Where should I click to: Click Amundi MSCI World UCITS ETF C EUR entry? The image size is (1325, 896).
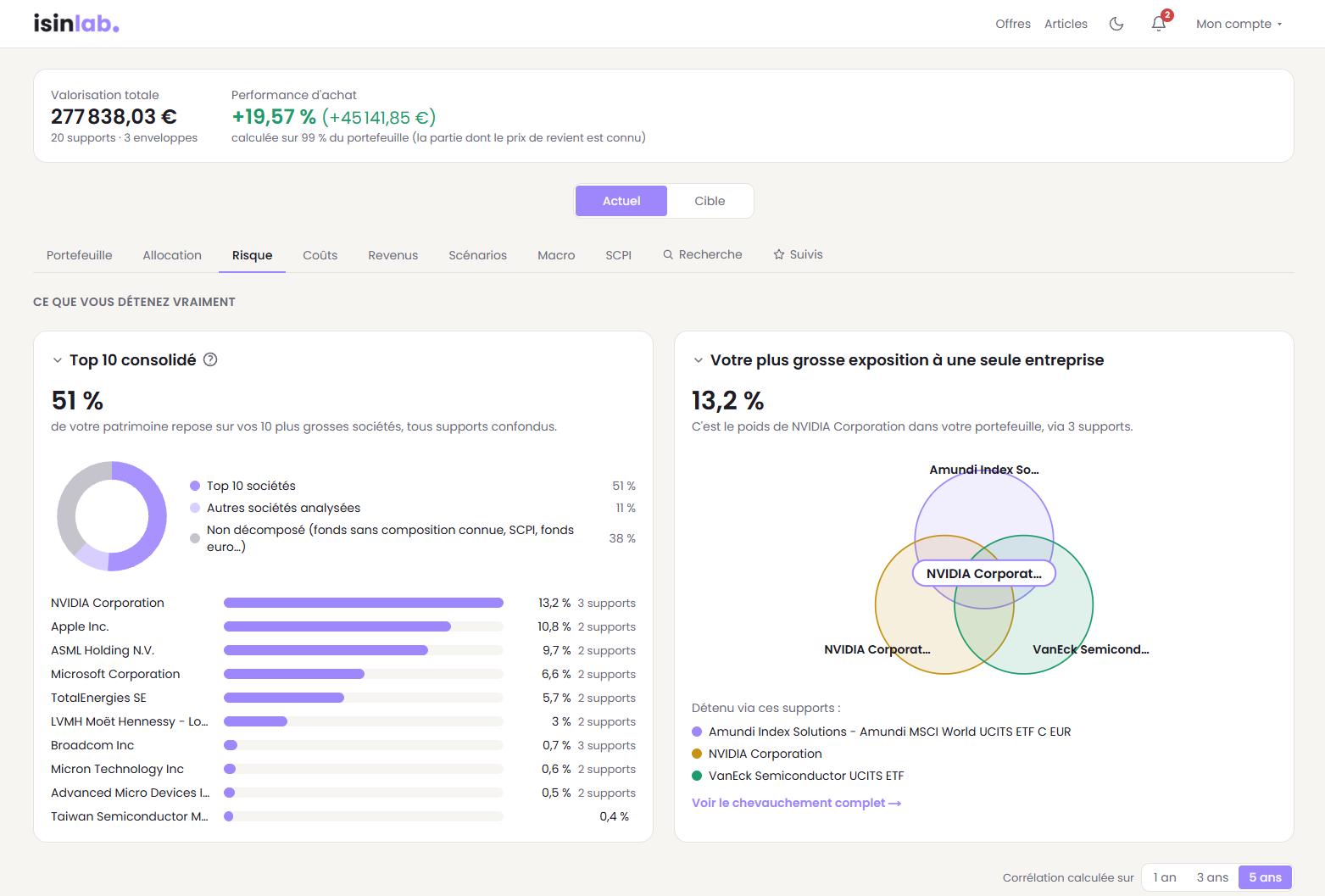pos(889,732)
